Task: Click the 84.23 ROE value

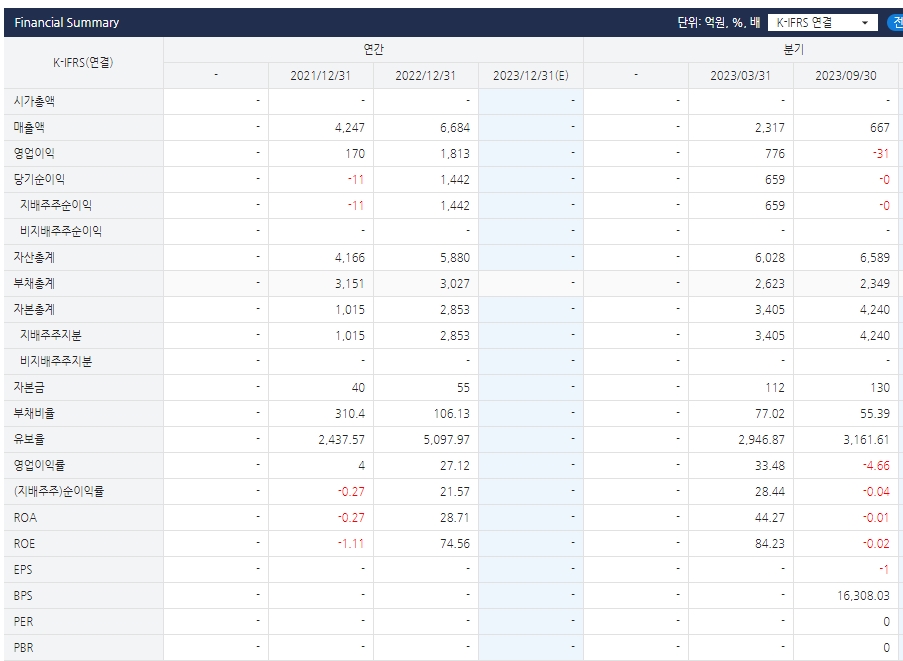Action: pos(770,544)
